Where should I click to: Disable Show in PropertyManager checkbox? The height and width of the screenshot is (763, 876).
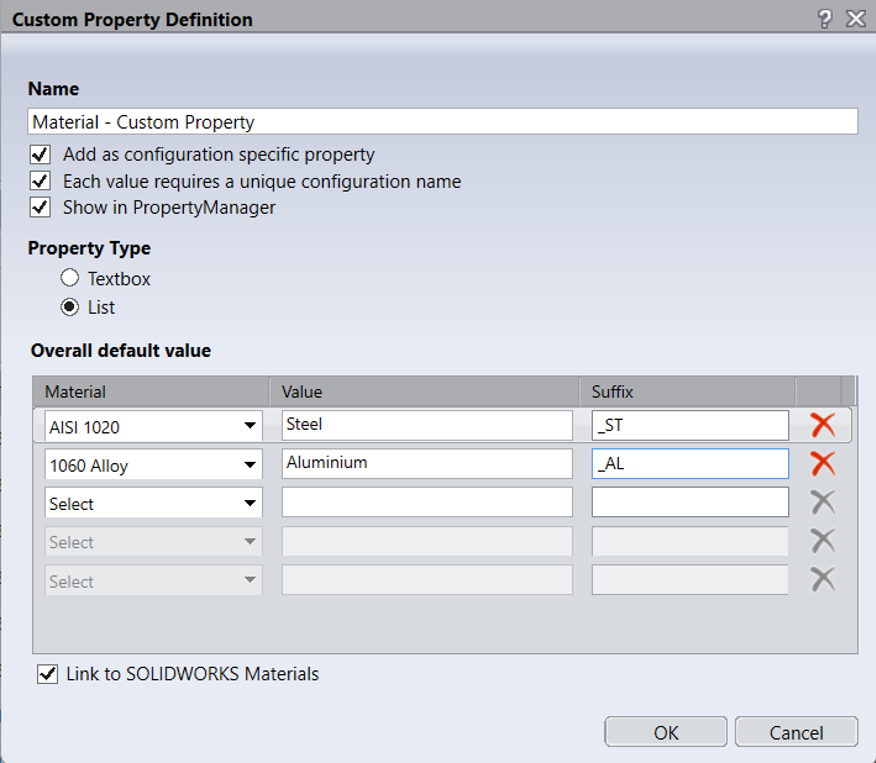pyautogui.click(x=40, y=208)
